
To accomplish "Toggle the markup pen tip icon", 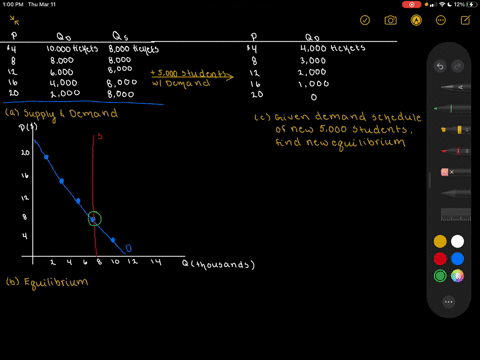I will coord(416,20).
